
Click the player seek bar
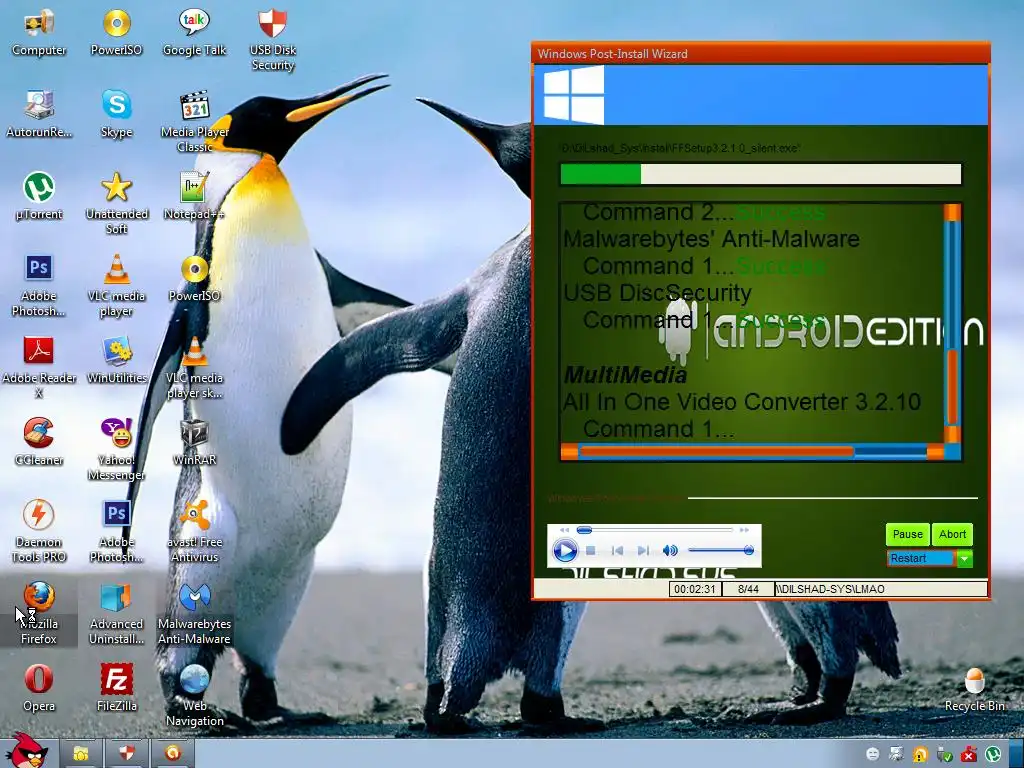[x=654, y=530]
